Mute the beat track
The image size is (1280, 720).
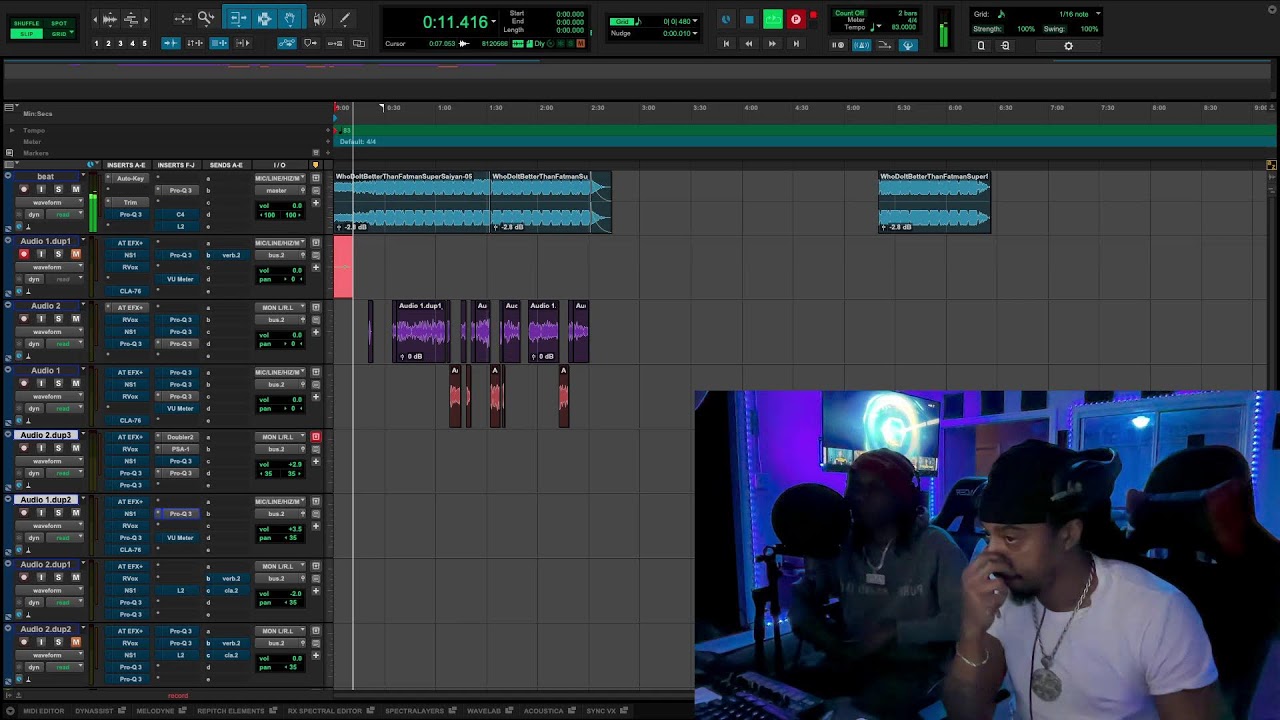tap(75, 190)
